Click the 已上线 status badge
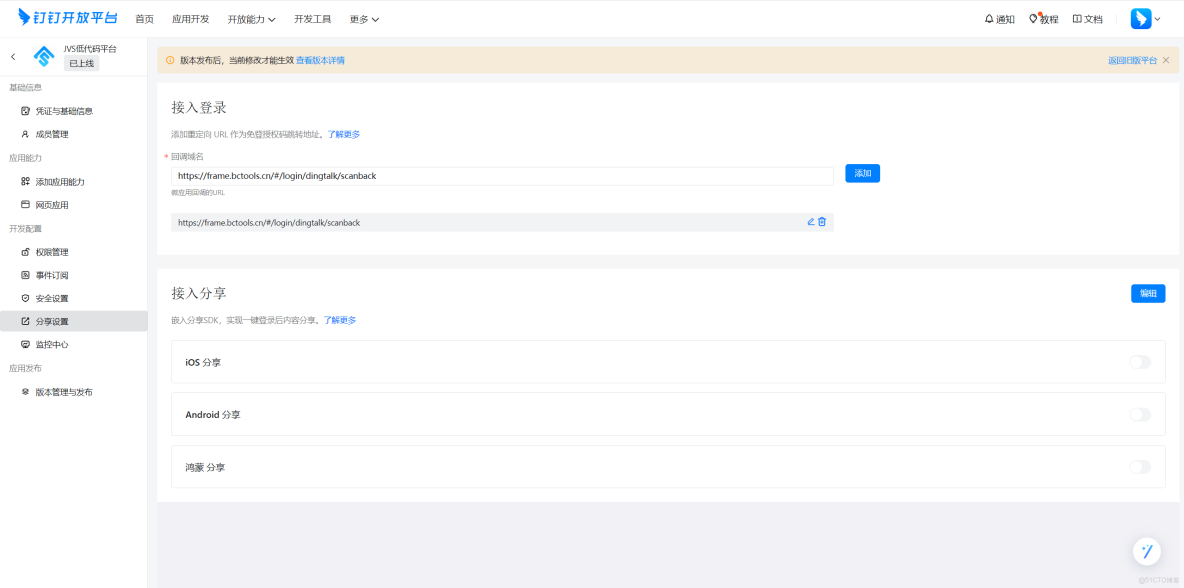This screenshot has height=588, width=1184. [x=82, y=63]
